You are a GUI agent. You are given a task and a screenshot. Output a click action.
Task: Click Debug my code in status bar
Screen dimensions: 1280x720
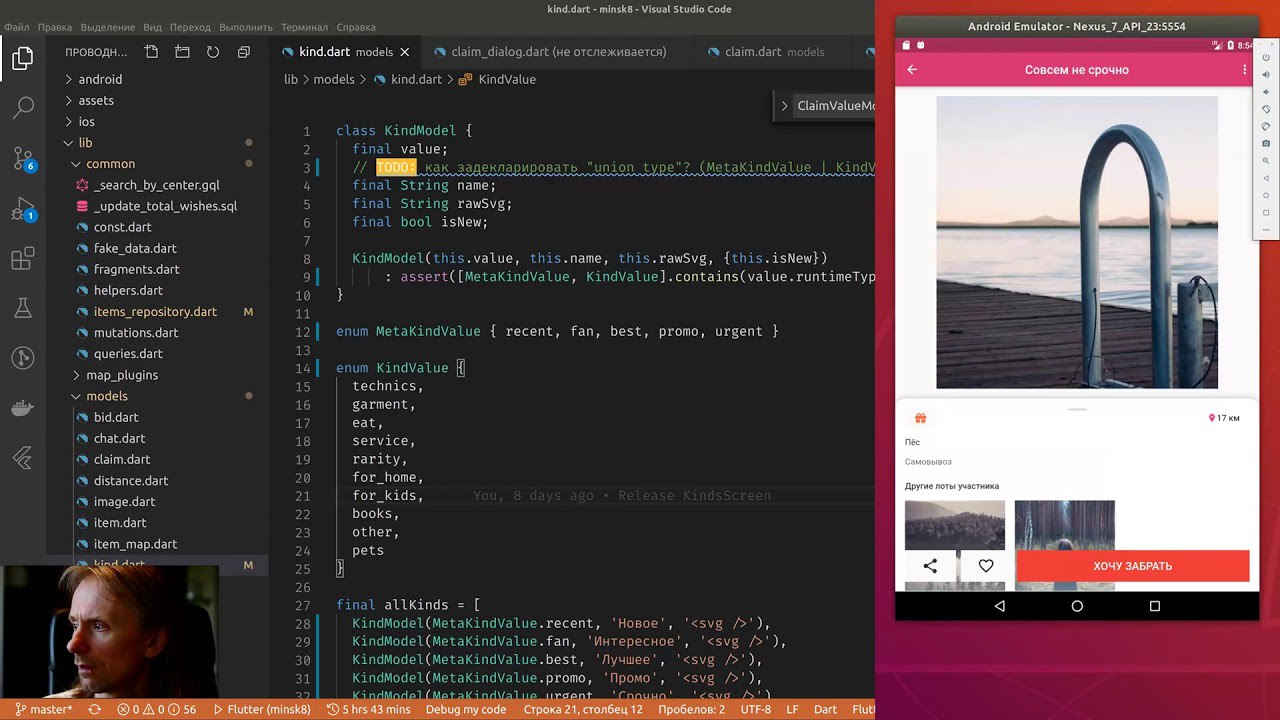(466, 709)
